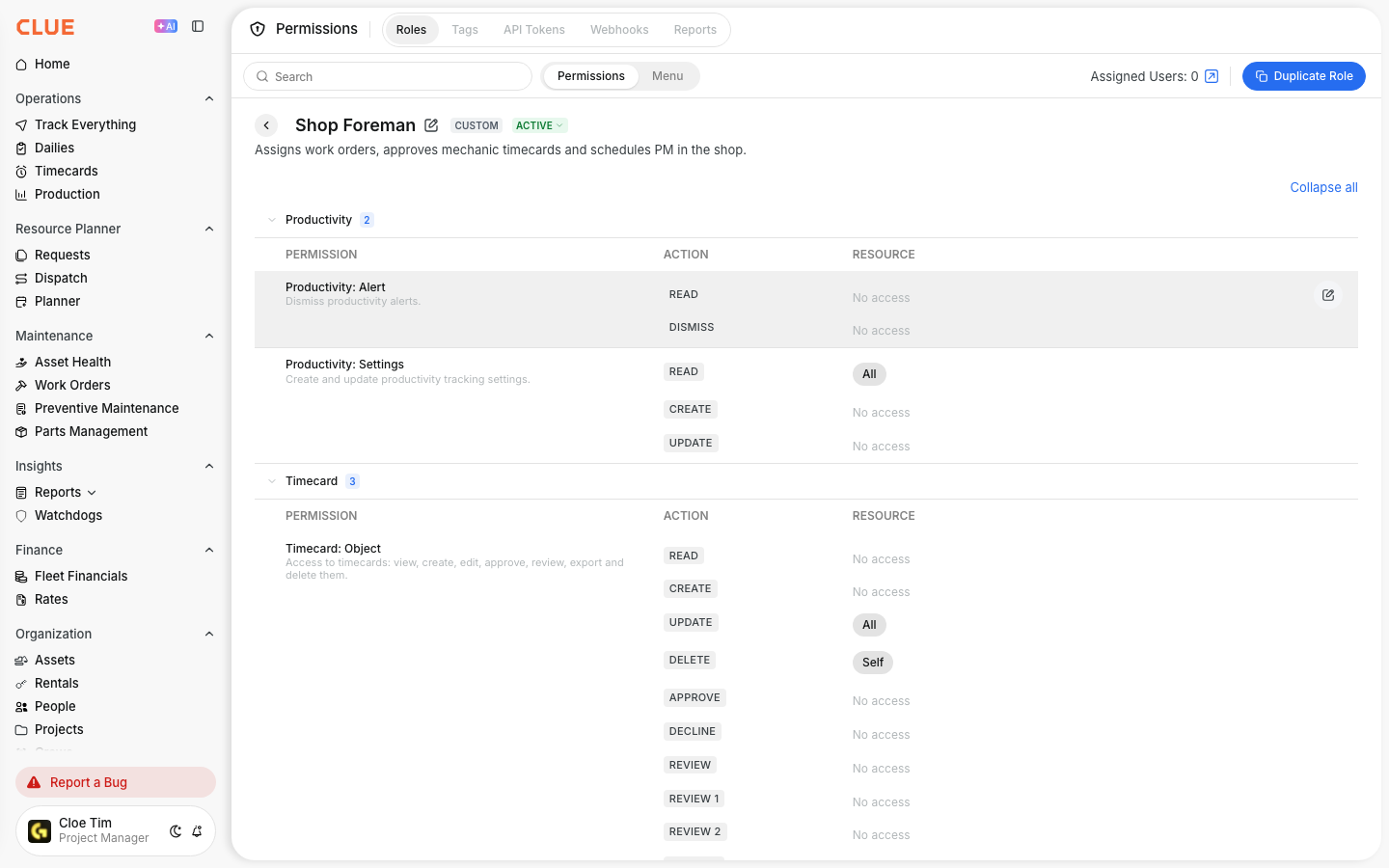Collapse the Maintenance sidebar section

209,336
